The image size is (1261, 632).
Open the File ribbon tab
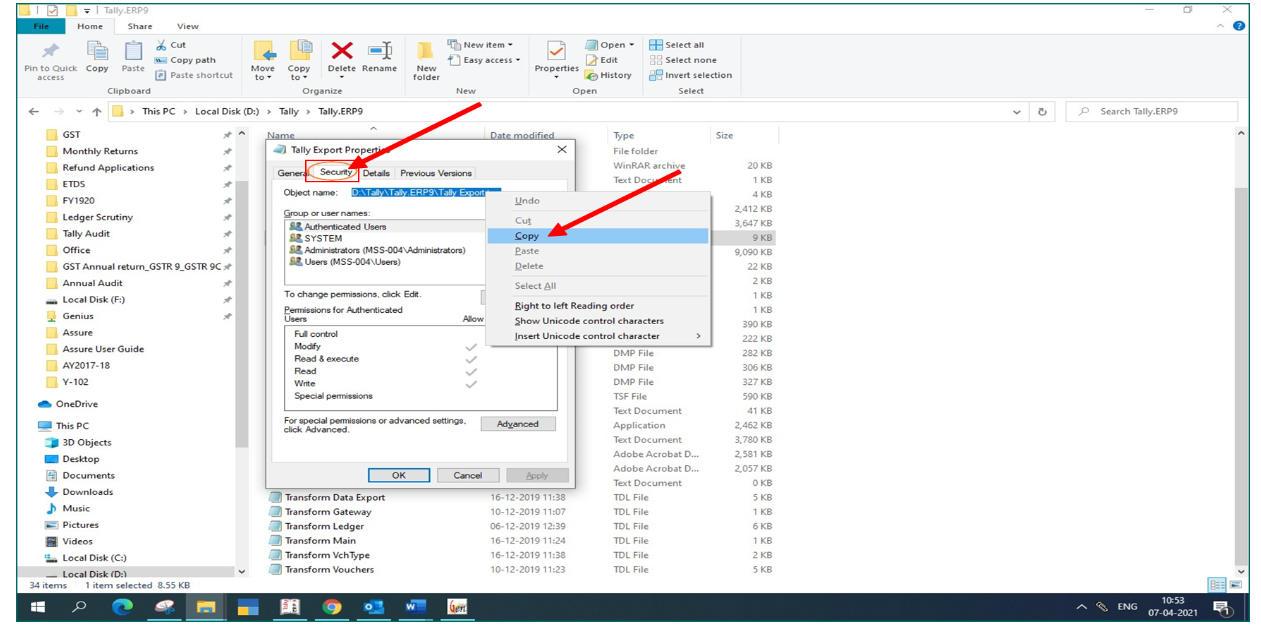pyautogui.click(x=42, y=26)
